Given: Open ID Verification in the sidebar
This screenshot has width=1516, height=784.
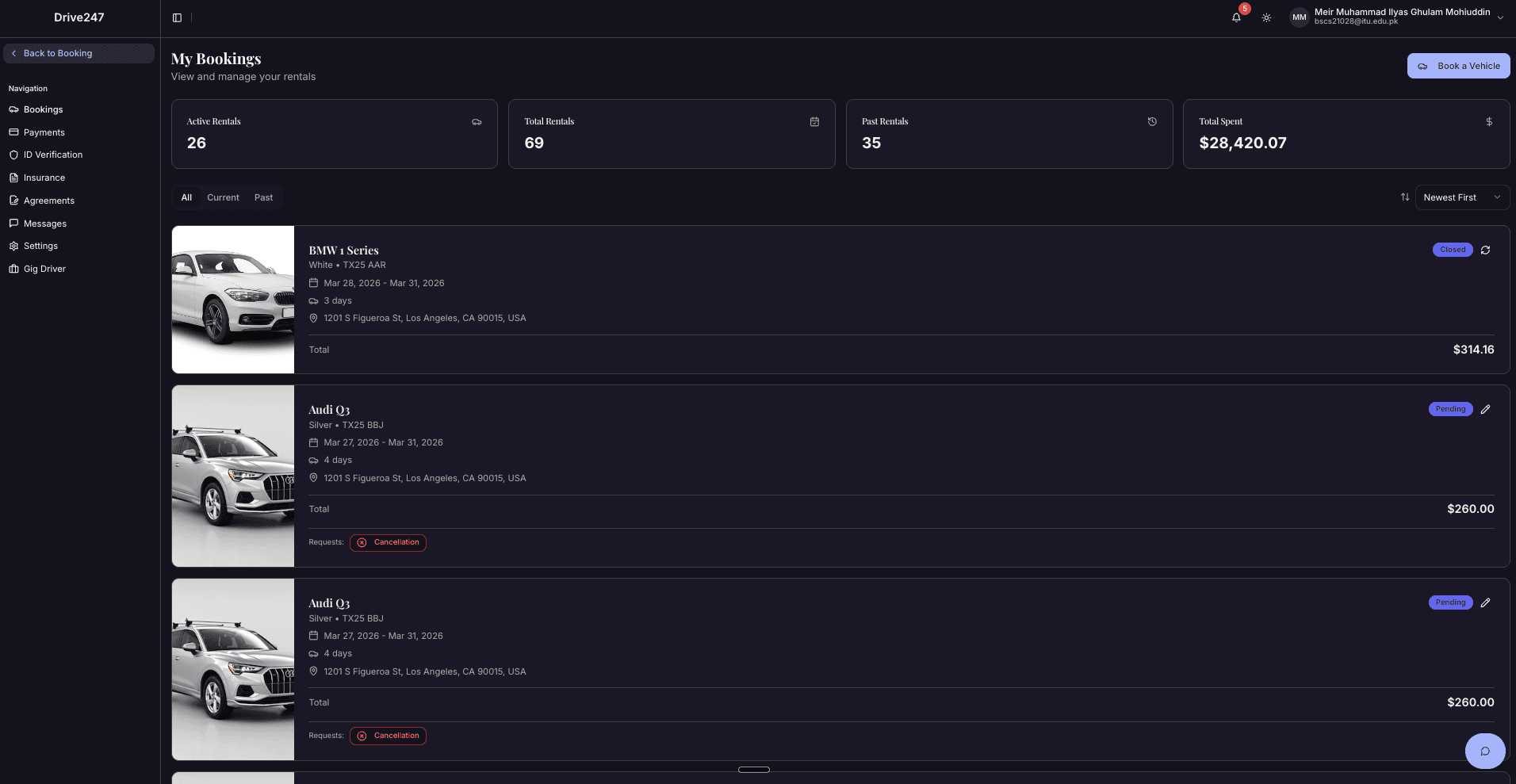Looking at the screenshot, I should pos(53,155).
